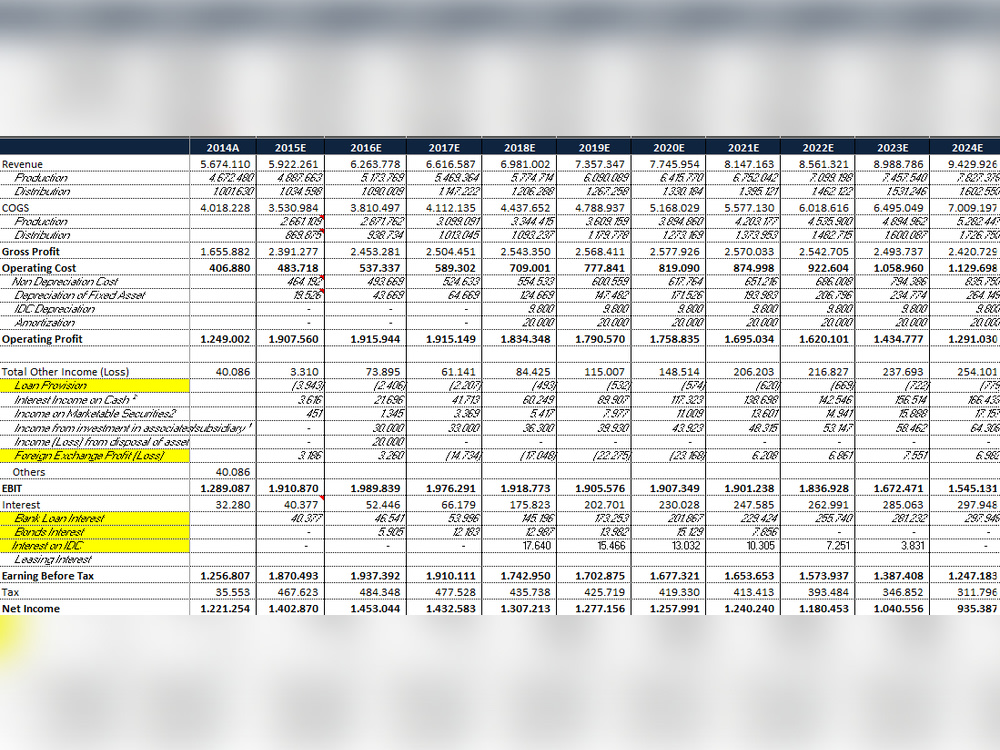The width and height of the screenshot is (1000, 750).
Task: Select 2014A Revenue value 5.674.110
Action: (x=225, y=164)
